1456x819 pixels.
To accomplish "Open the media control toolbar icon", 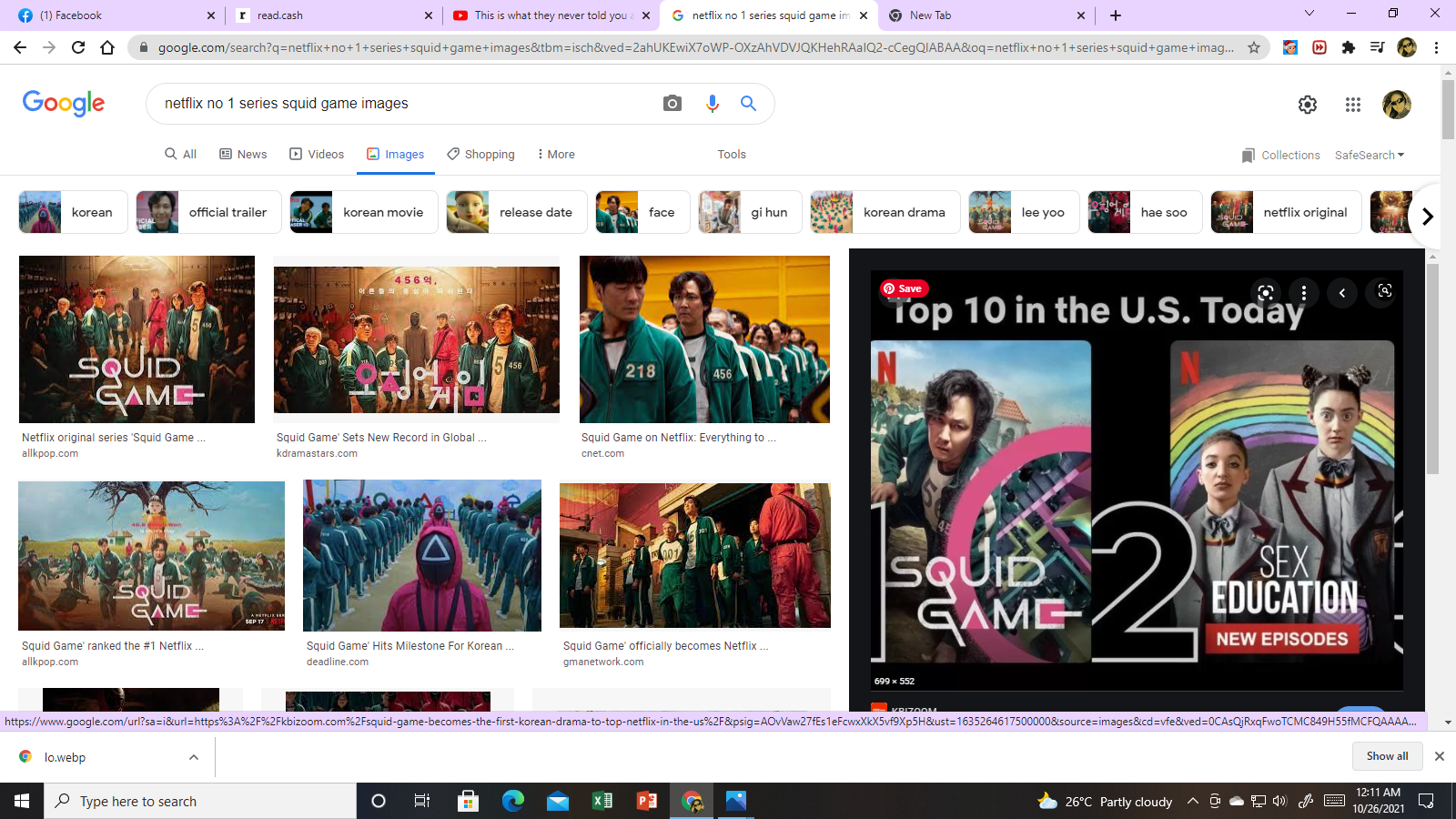I will point(1378,47).
